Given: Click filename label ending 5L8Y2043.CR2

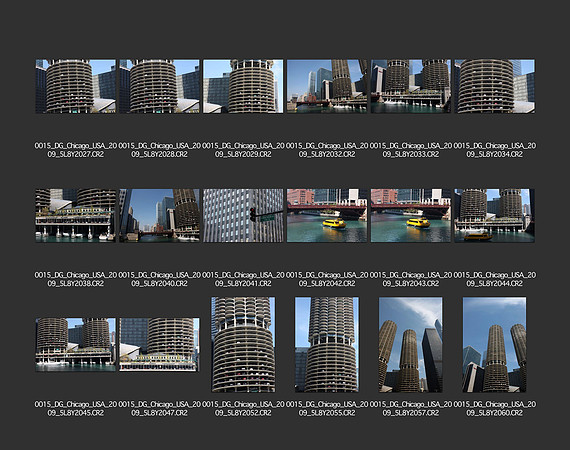Looking at the screenshot, I should pos(411,279).
